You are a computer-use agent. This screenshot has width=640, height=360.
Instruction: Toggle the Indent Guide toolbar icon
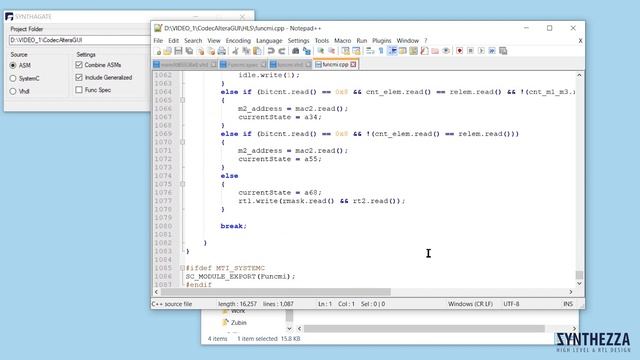tap(392, 51)
